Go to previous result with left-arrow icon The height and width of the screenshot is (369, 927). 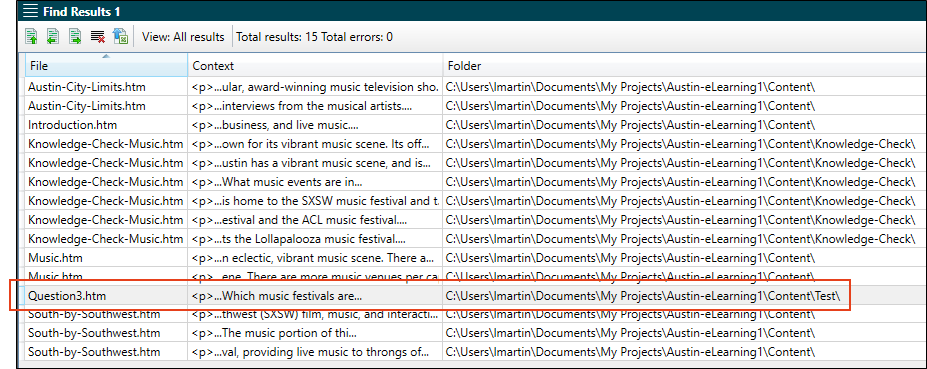click(53, 37)
